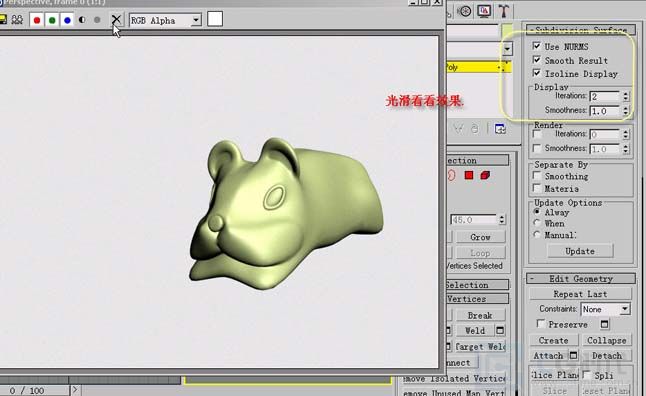The height and width of the screenshot is (396, 646).
Task: Select the Always update radio button
Action: (x=537, y=212)
